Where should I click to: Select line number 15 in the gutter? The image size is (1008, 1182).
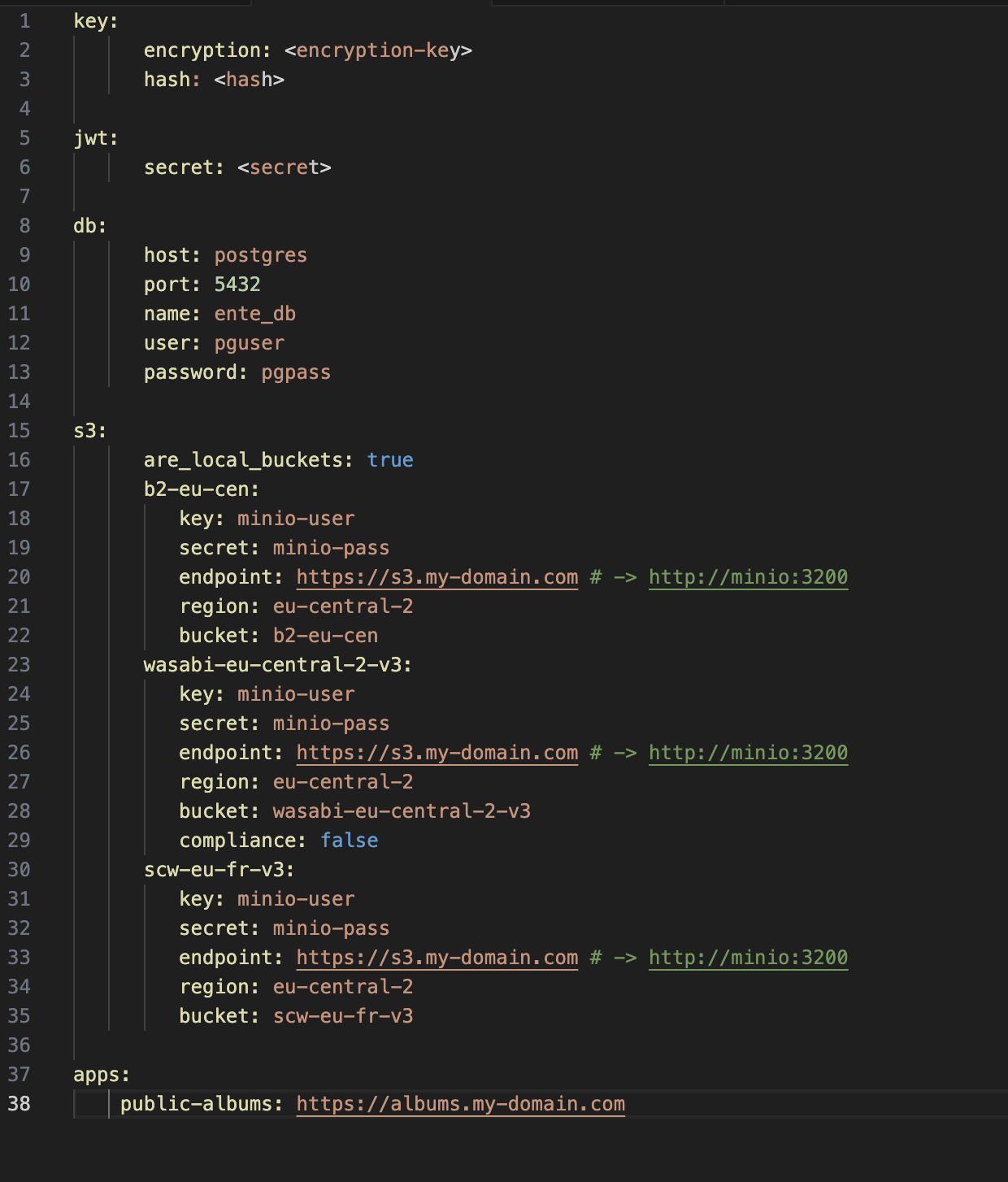click(x=20, y=431)
